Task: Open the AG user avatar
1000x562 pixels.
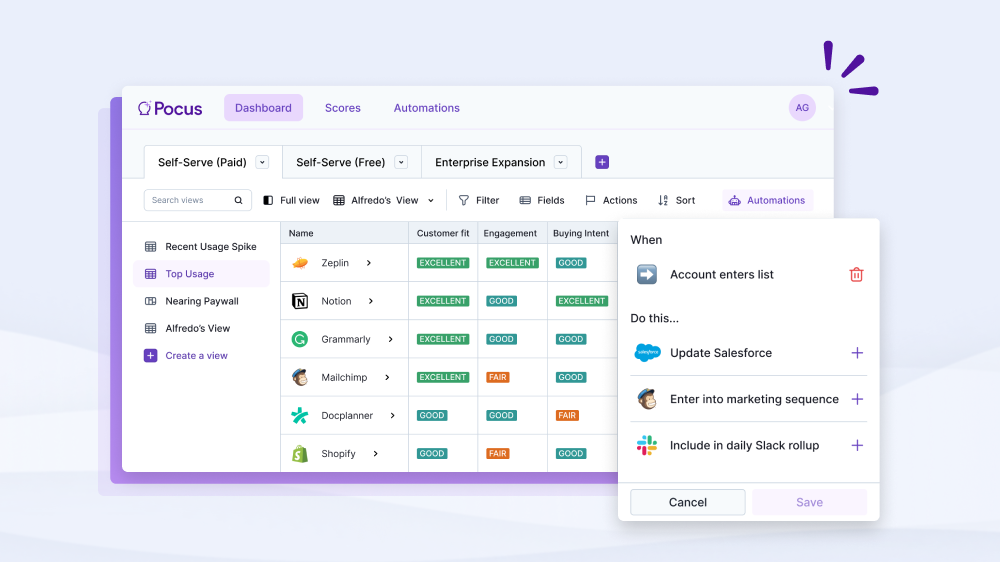Action: tap(802, 108)
